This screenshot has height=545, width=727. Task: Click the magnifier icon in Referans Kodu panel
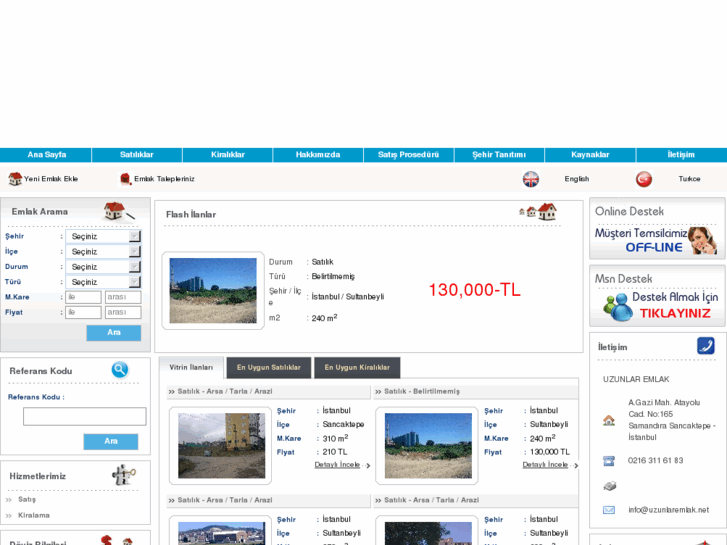point(120,370)
